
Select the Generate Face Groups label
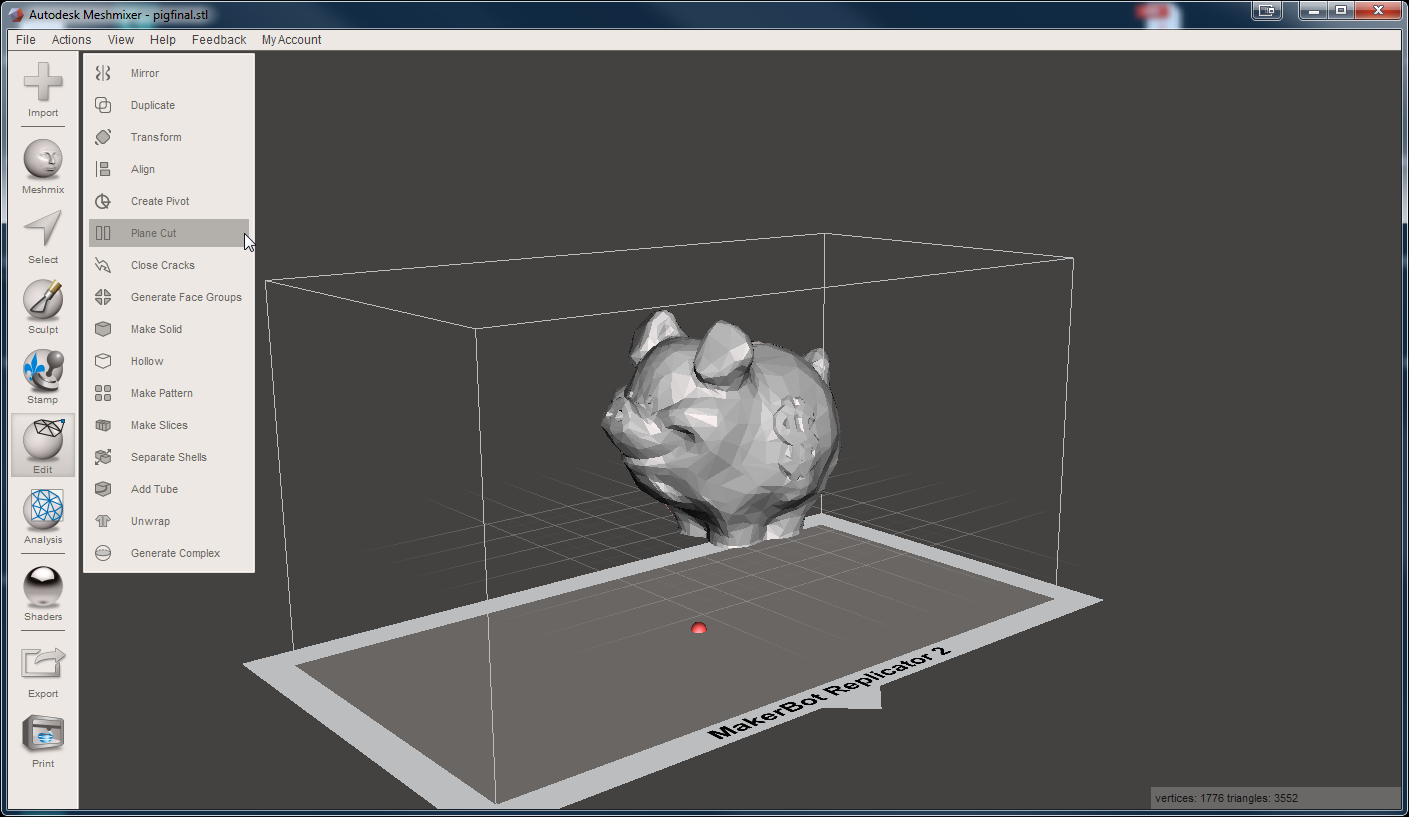point(186,297)
